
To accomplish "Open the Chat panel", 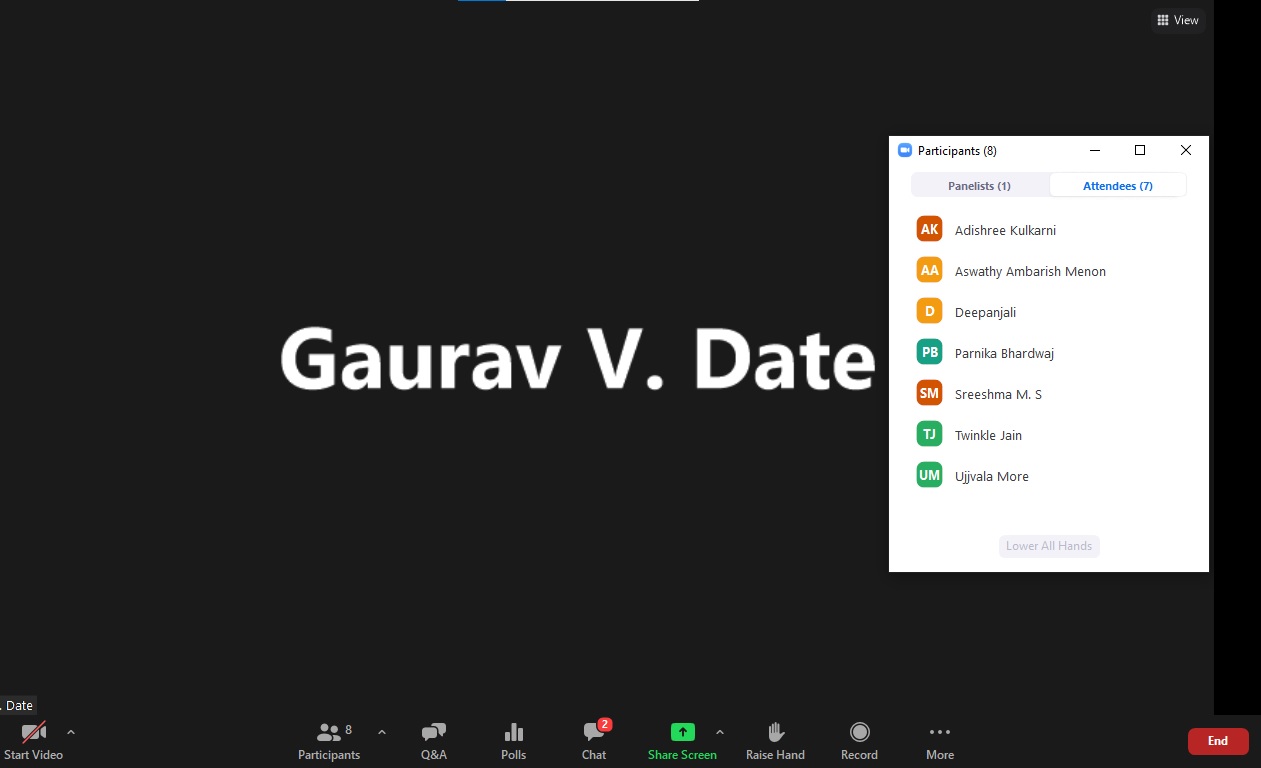I will point(594,740).
